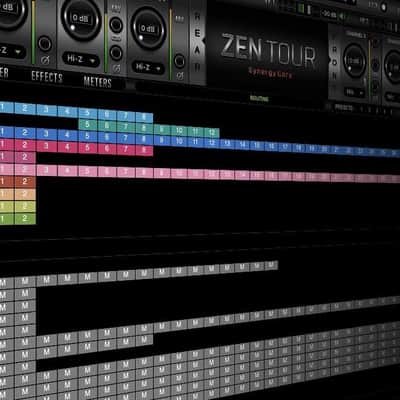Open the Hi-Z dropdown above the METERS tab
This screenshot has height=400, width=400.
click(x=81, y=60)
